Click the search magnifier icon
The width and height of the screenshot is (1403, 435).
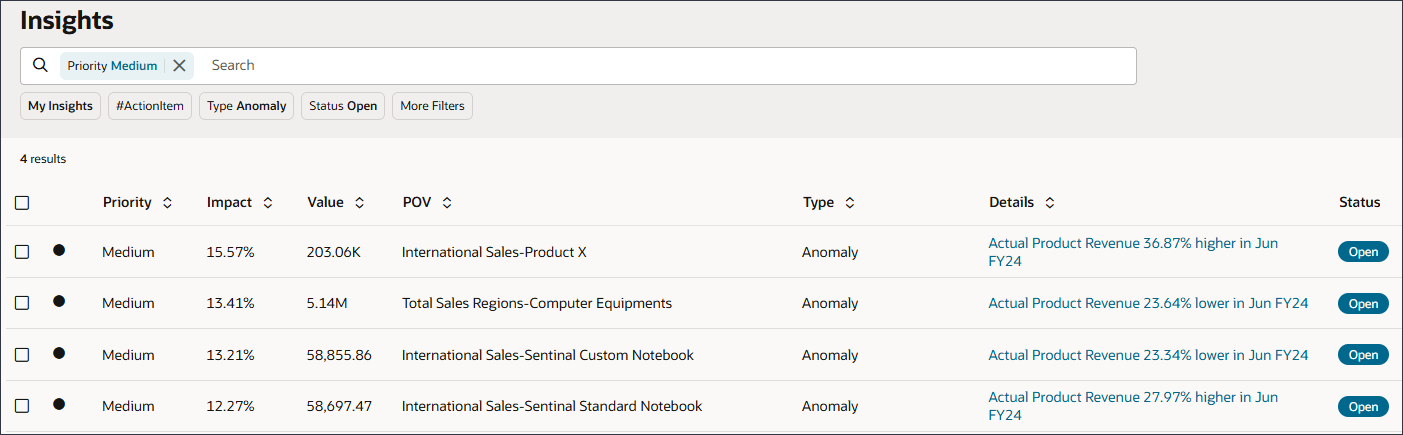tap(40, 65)
